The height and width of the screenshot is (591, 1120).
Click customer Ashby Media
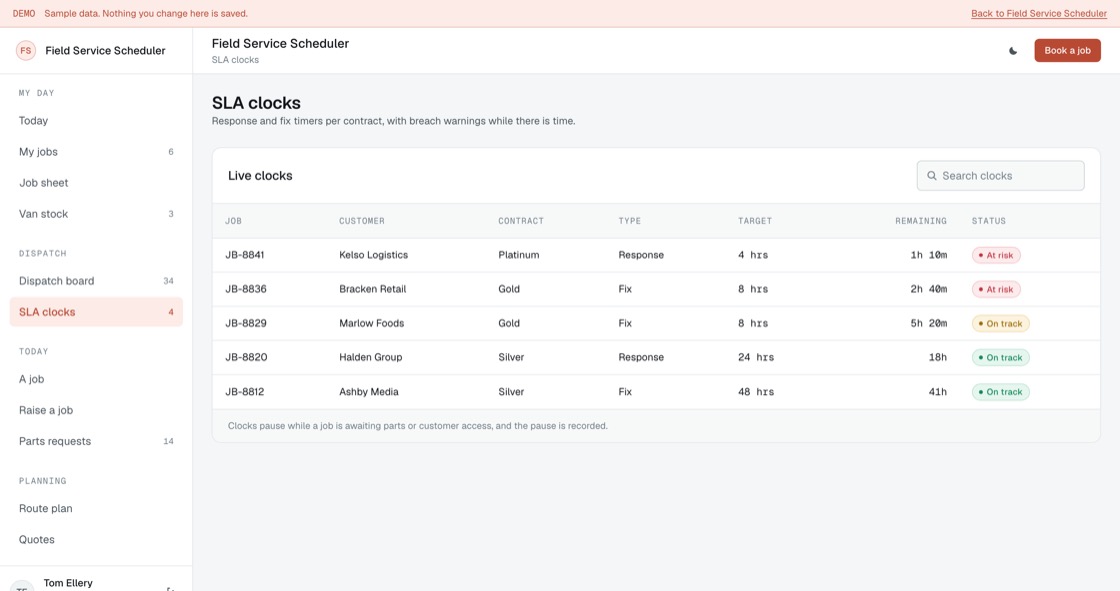tap(369, 392)
